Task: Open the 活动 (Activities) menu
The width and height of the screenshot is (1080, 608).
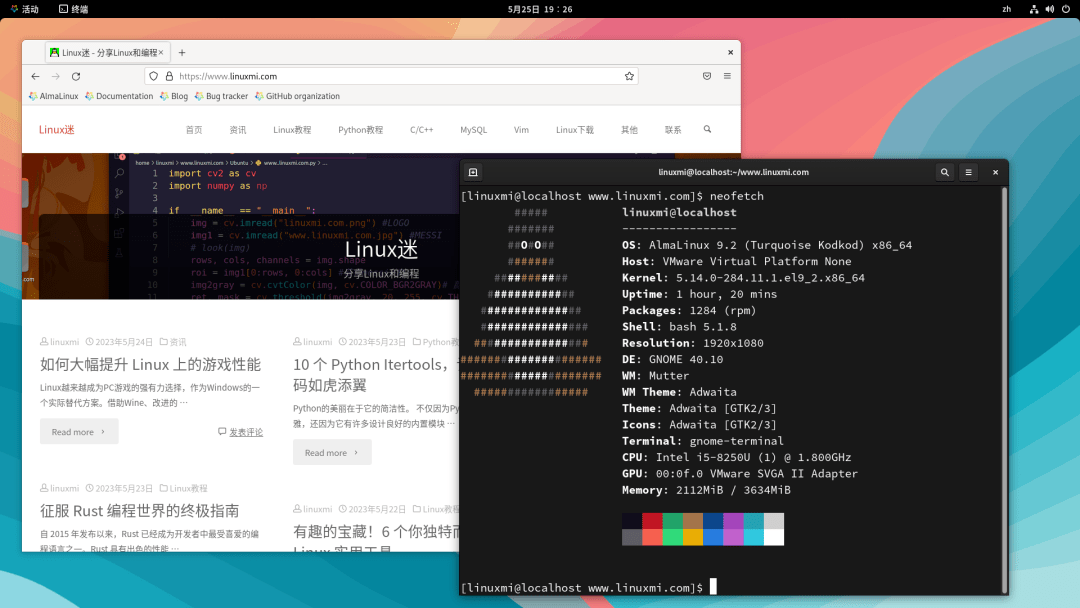Action: (27, 9)
